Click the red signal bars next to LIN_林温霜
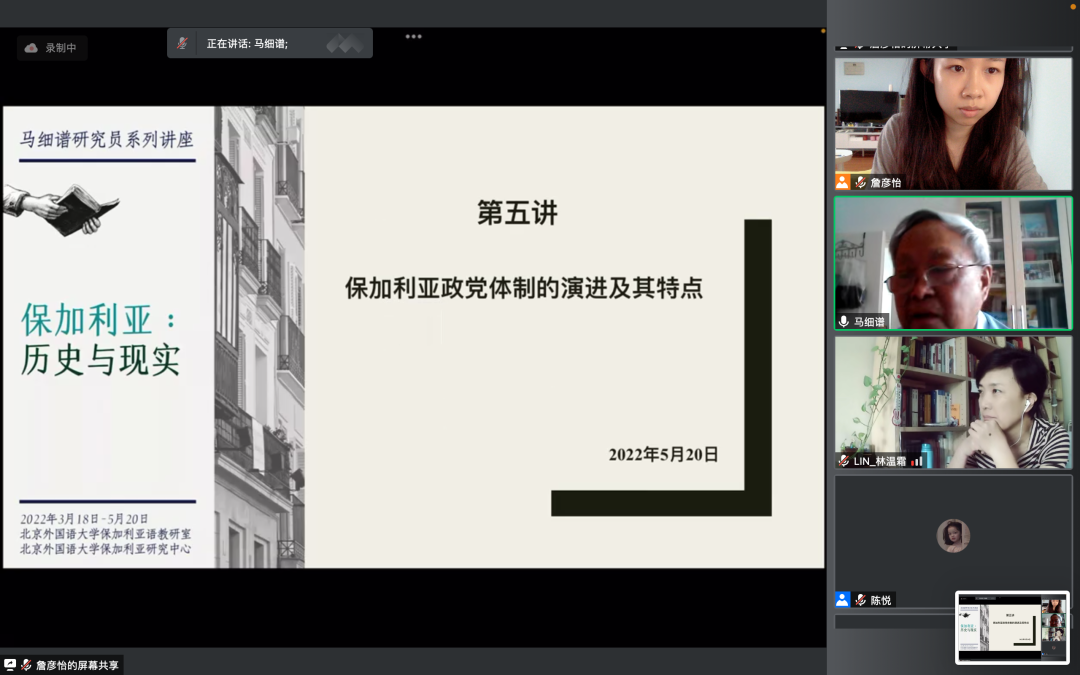The image size is (1080, 675). click(916, 461)
